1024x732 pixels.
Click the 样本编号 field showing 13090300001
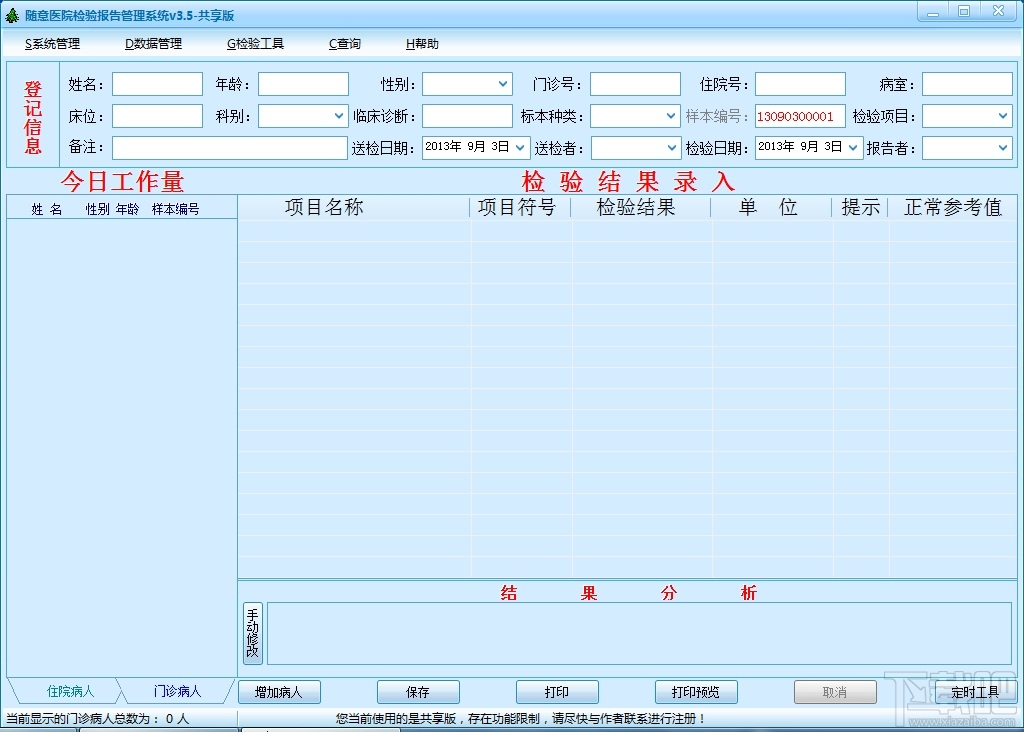(x=801, y=116)
